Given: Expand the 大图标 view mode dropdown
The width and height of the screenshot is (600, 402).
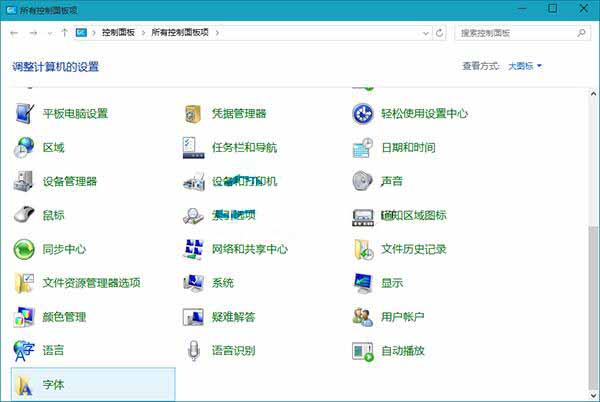Looking at the screenshot, I should point(525,66).
